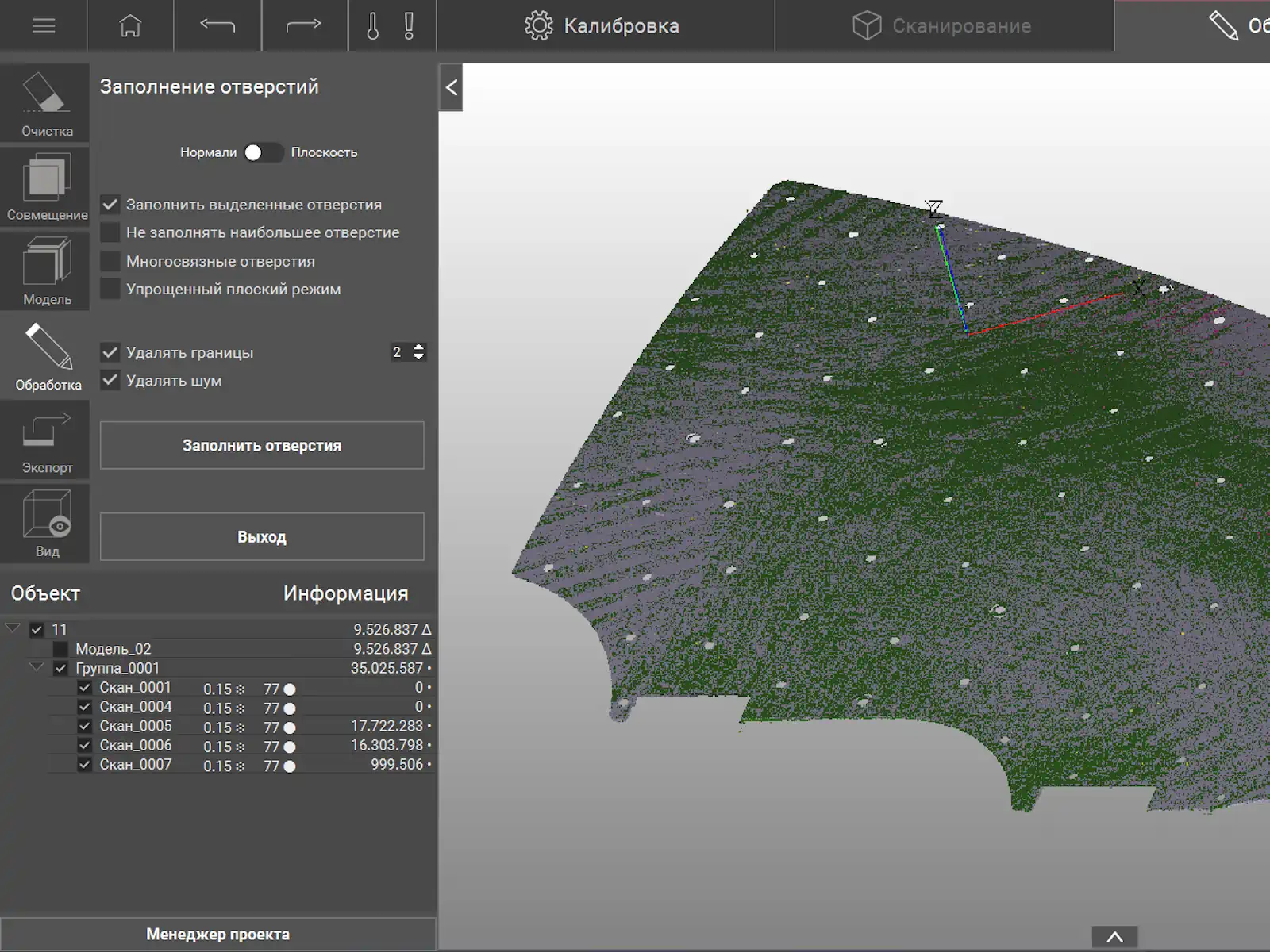1270x952 pixels.
Task: Toggle the Нормали / Плоскость switch
Action: pos(263,152)
